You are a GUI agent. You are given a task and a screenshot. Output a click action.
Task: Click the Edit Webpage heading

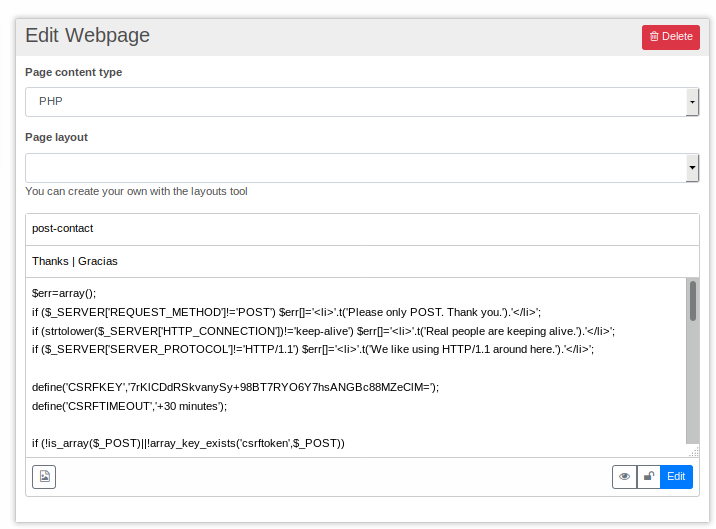(88, 36)
